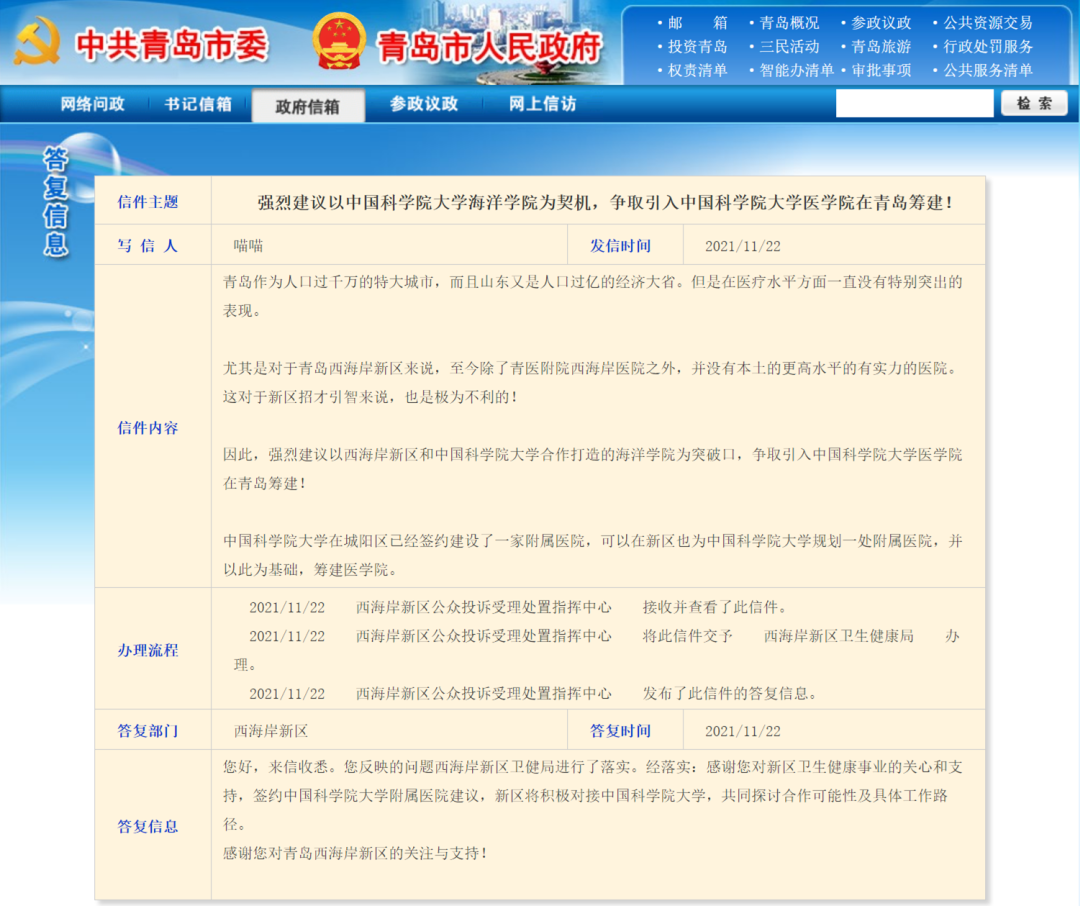Click into the search input field
The image size is (1080, 906).
point(914,104)
